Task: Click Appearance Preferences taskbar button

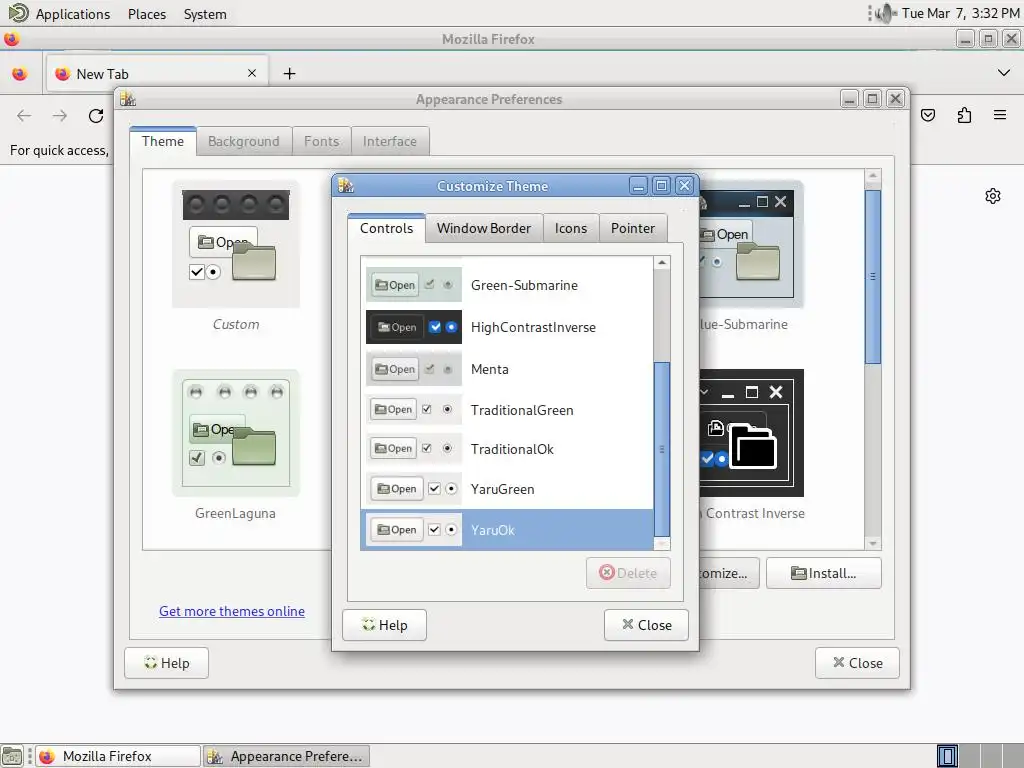Action: pyautogui.click(x=286, y=756)
